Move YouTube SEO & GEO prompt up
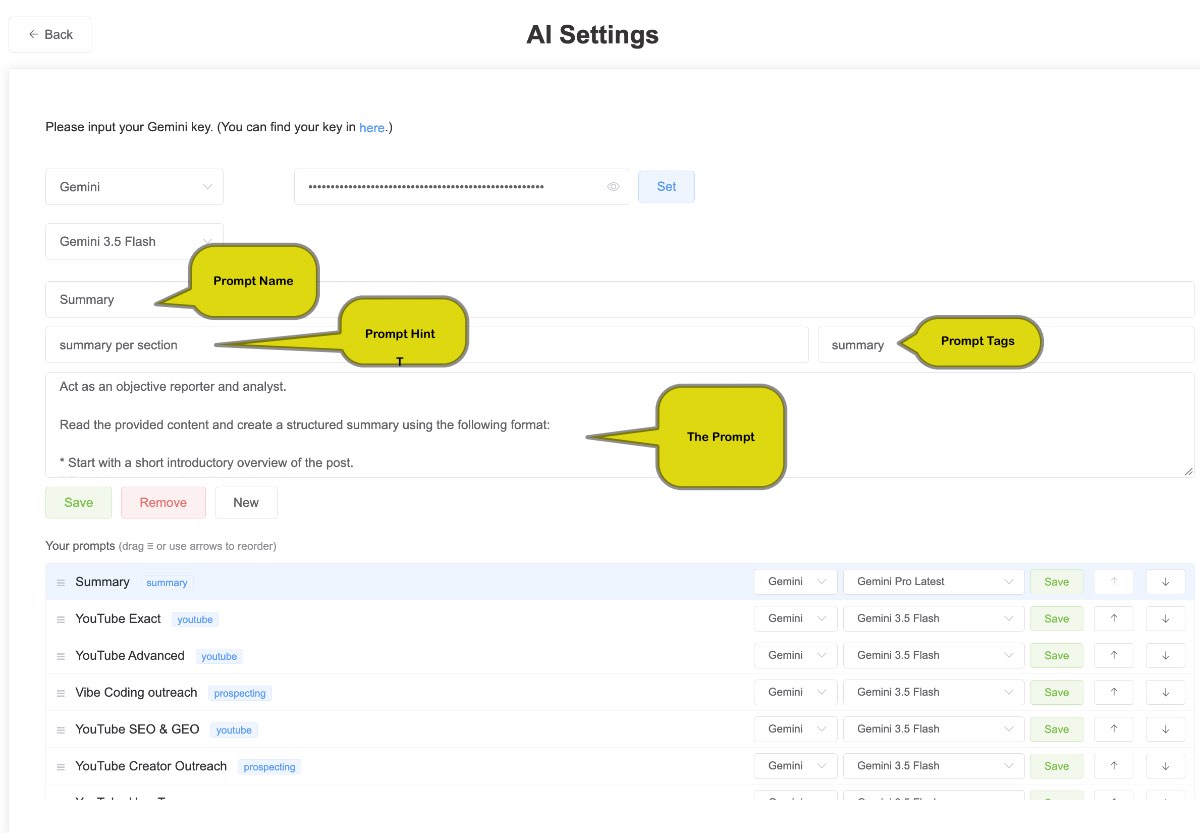This screenshot has width=1200, height=833. click(x=1114, y=729)
